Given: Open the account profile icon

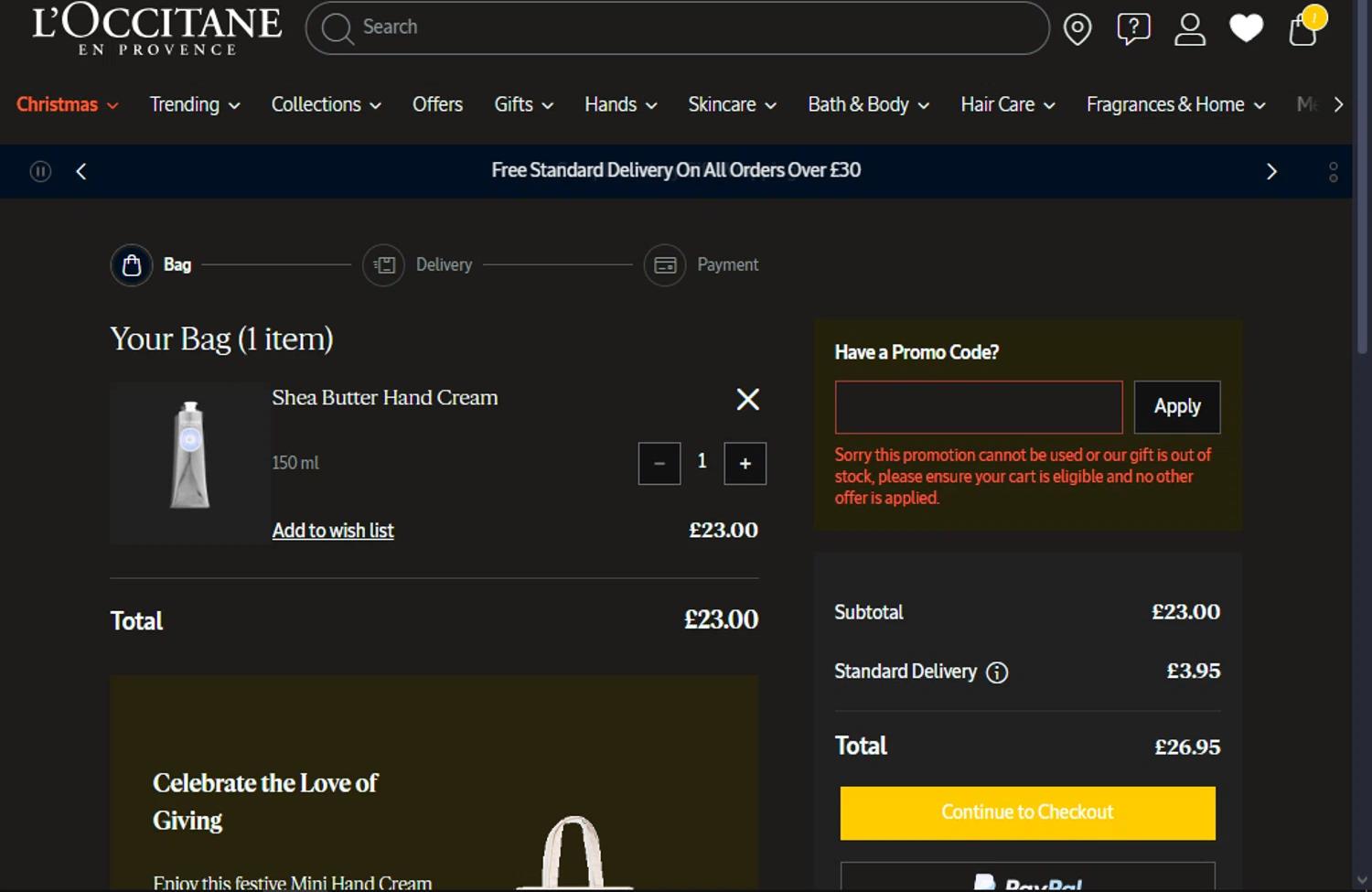Looking at the screenshot, I should click(x=1190, y=29).
